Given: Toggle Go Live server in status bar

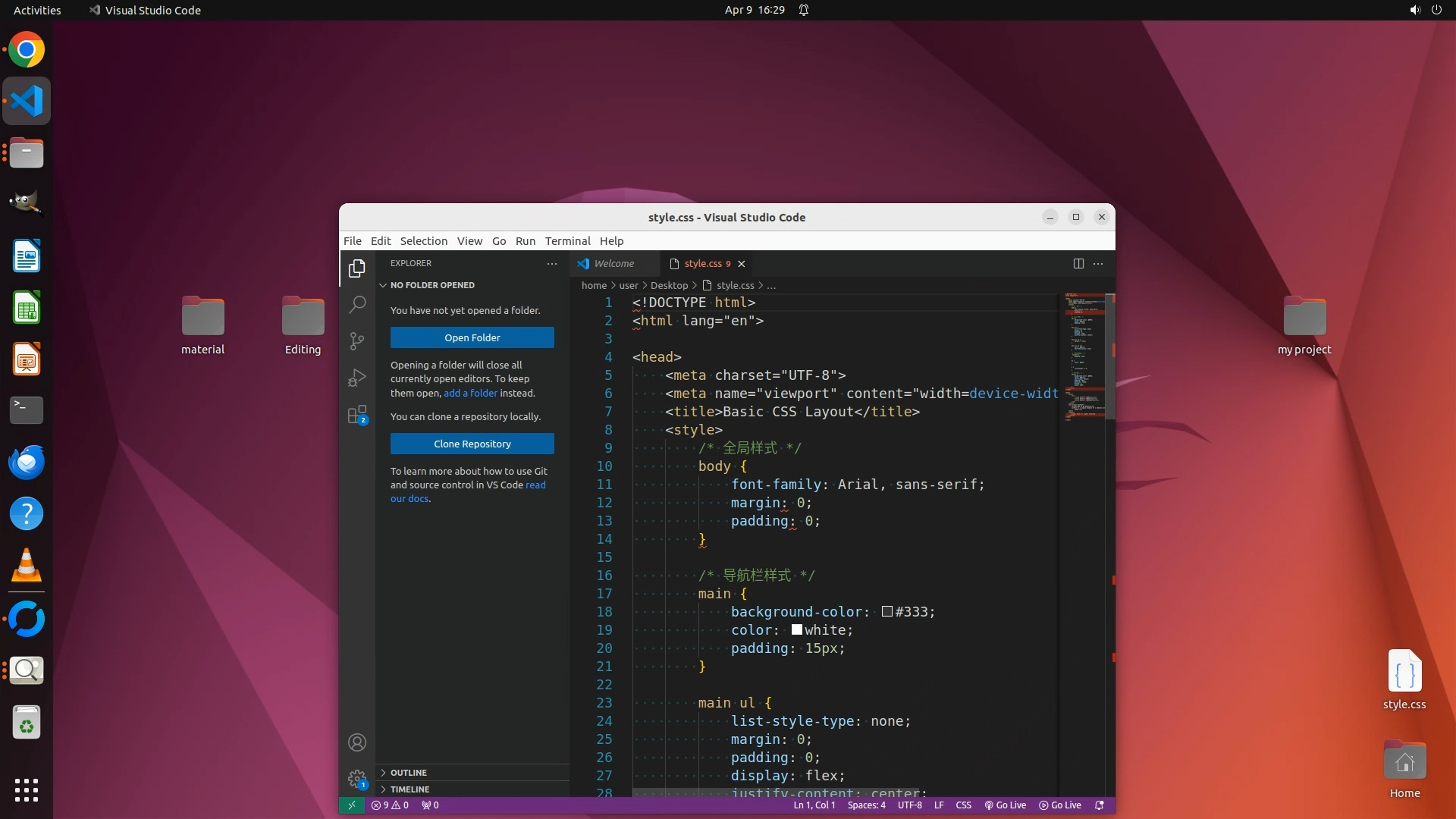Looking at the screenshot, I should pyautogui.click(x=1005, y=805).
